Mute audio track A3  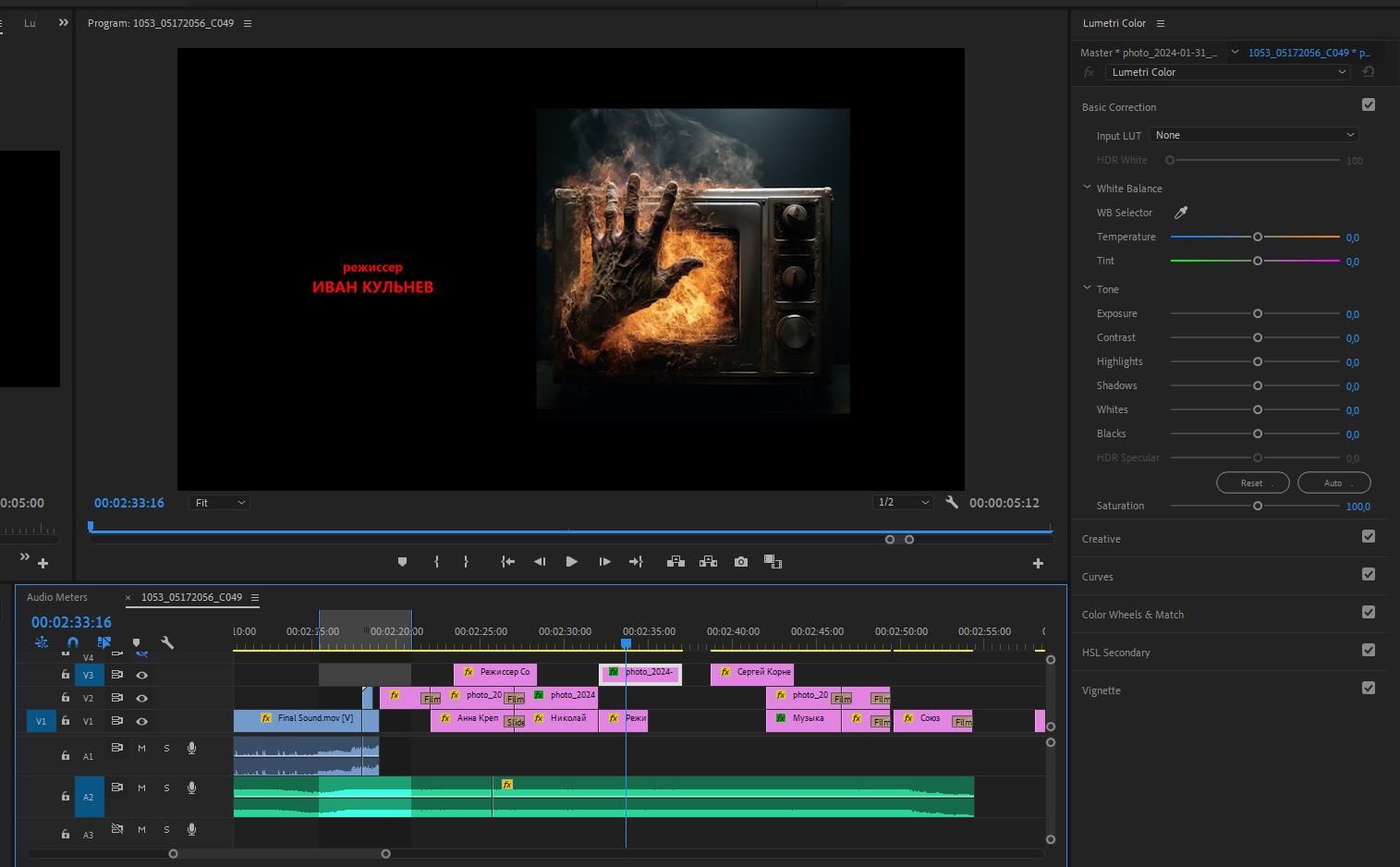[141, 830]
